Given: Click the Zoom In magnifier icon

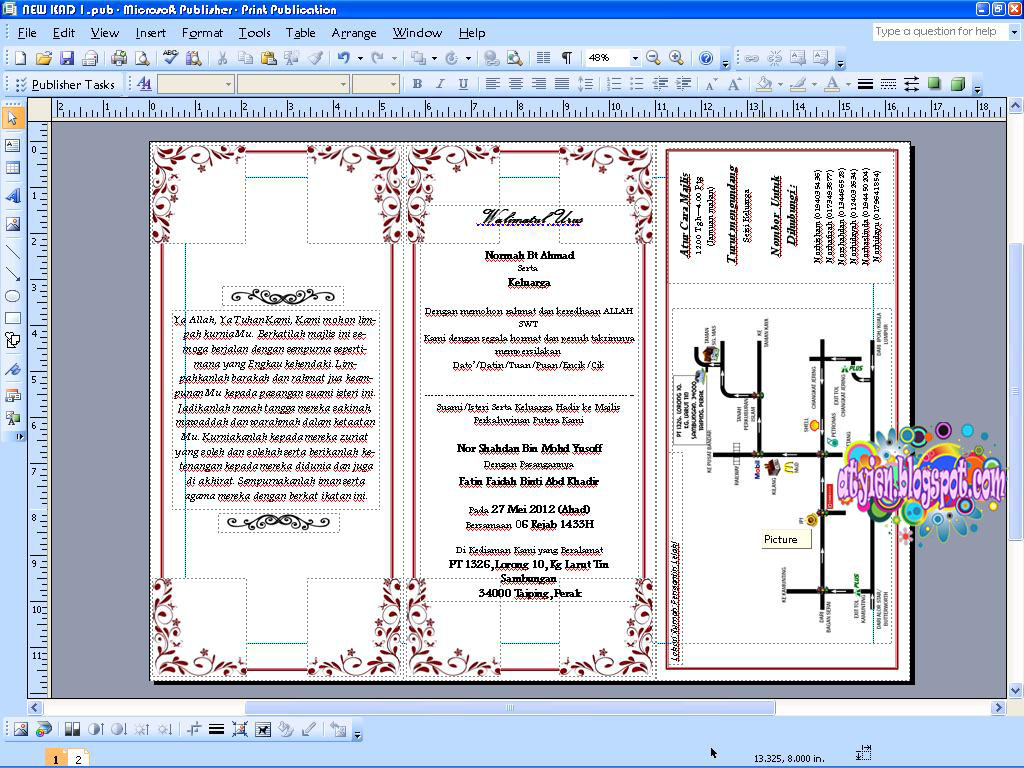Looking at the screenshot, I should [x=676, y=58].
